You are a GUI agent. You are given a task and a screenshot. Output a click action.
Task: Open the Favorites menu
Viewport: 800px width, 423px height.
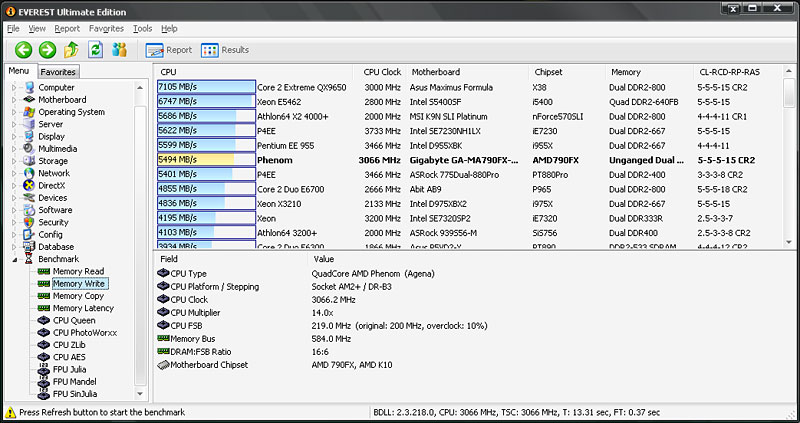point(106,29)
